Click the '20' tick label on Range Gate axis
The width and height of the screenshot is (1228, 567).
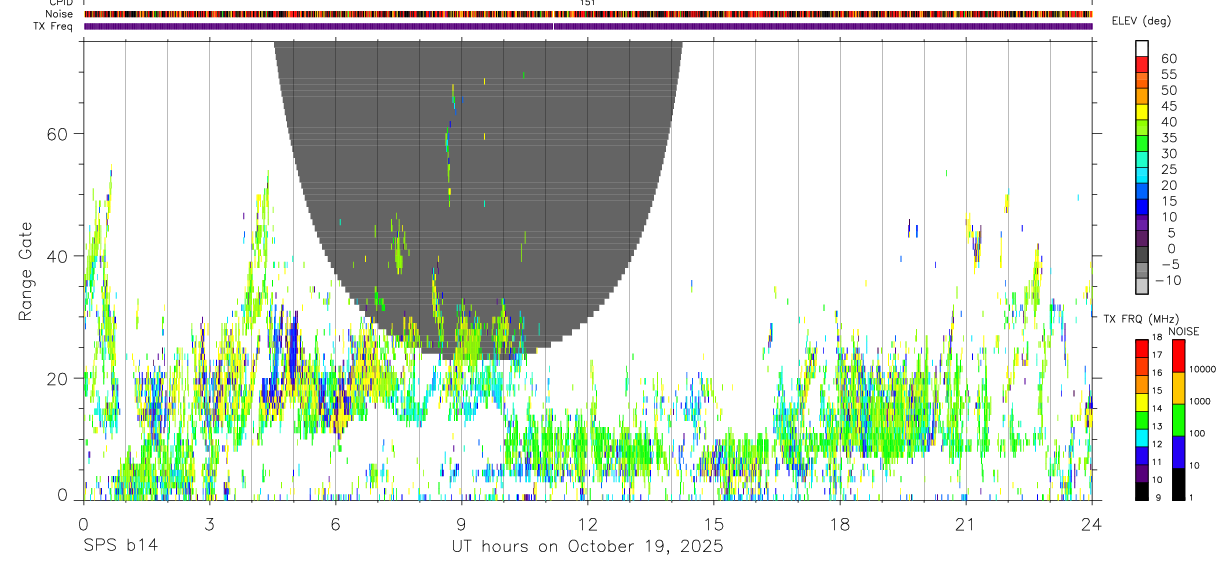coord(56,378)
